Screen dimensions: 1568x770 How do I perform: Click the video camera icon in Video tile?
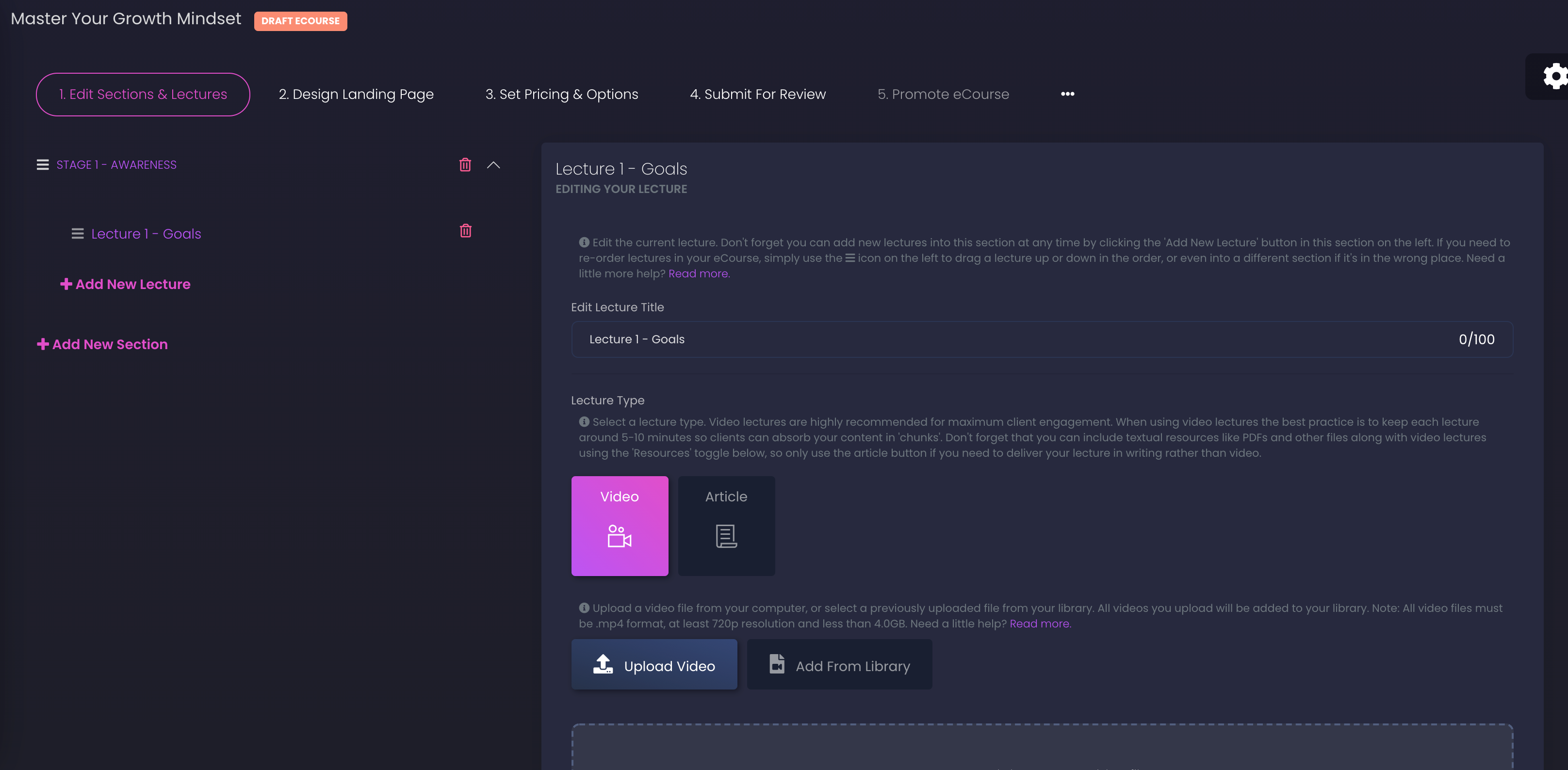pyautogui.click(x=619, y=536)
